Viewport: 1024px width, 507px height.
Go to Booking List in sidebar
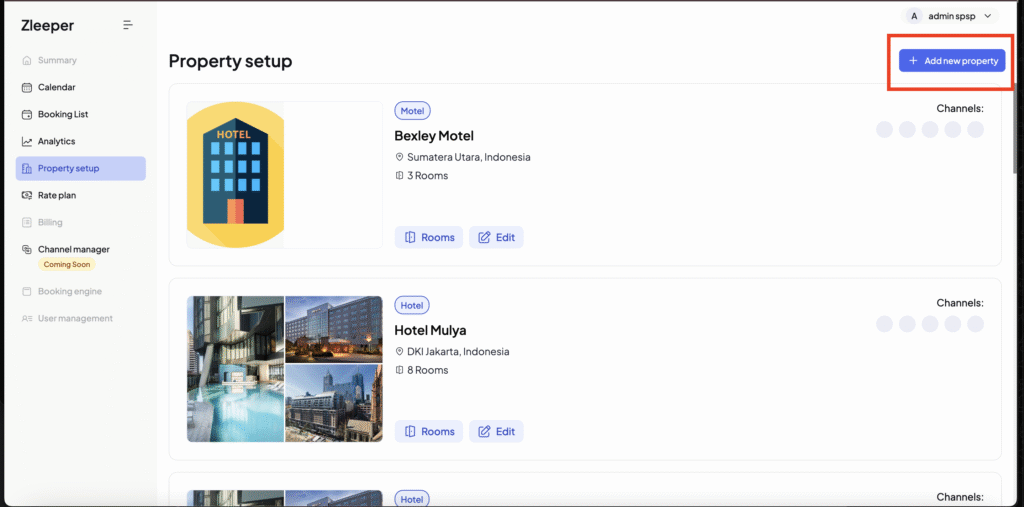point(63,114)
